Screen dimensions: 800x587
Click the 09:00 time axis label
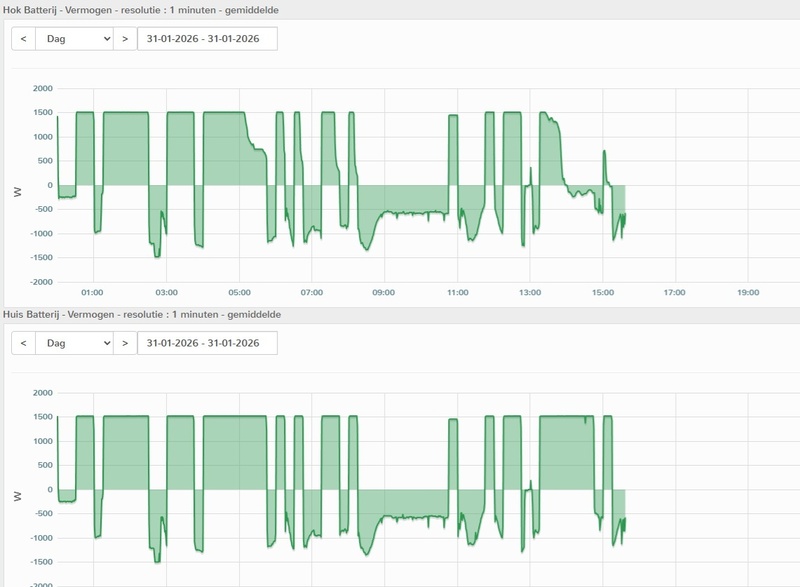[x=384, y=293]
